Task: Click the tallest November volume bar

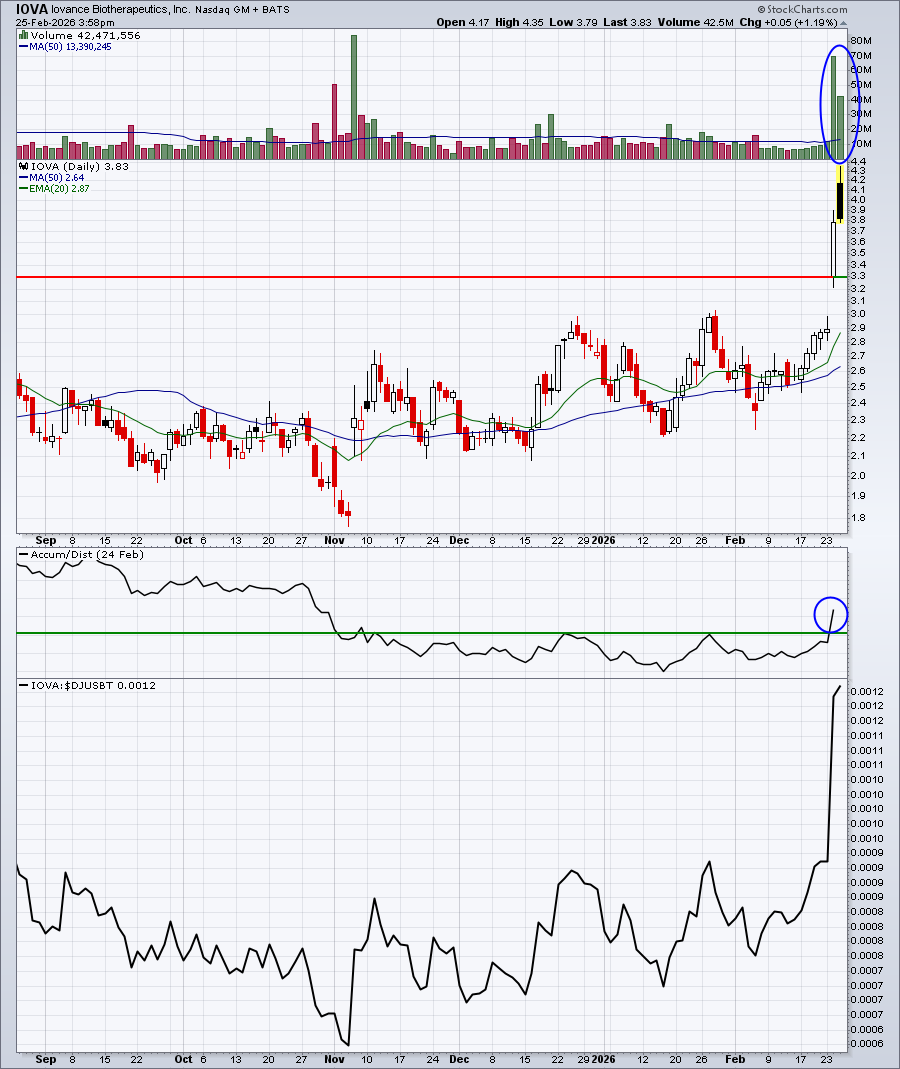Action: click(x=354, y=97)
